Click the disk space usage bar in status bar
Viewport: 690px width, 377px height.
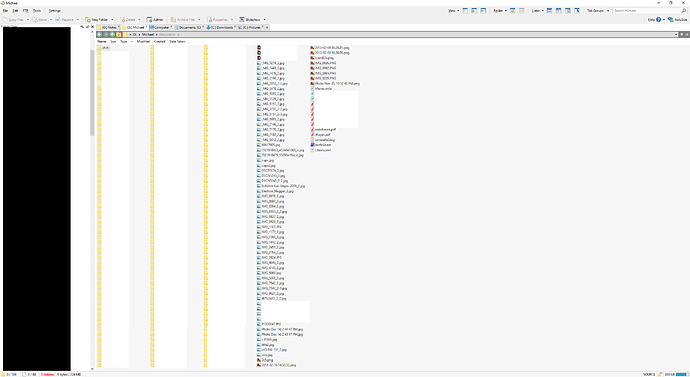[682, 374]
